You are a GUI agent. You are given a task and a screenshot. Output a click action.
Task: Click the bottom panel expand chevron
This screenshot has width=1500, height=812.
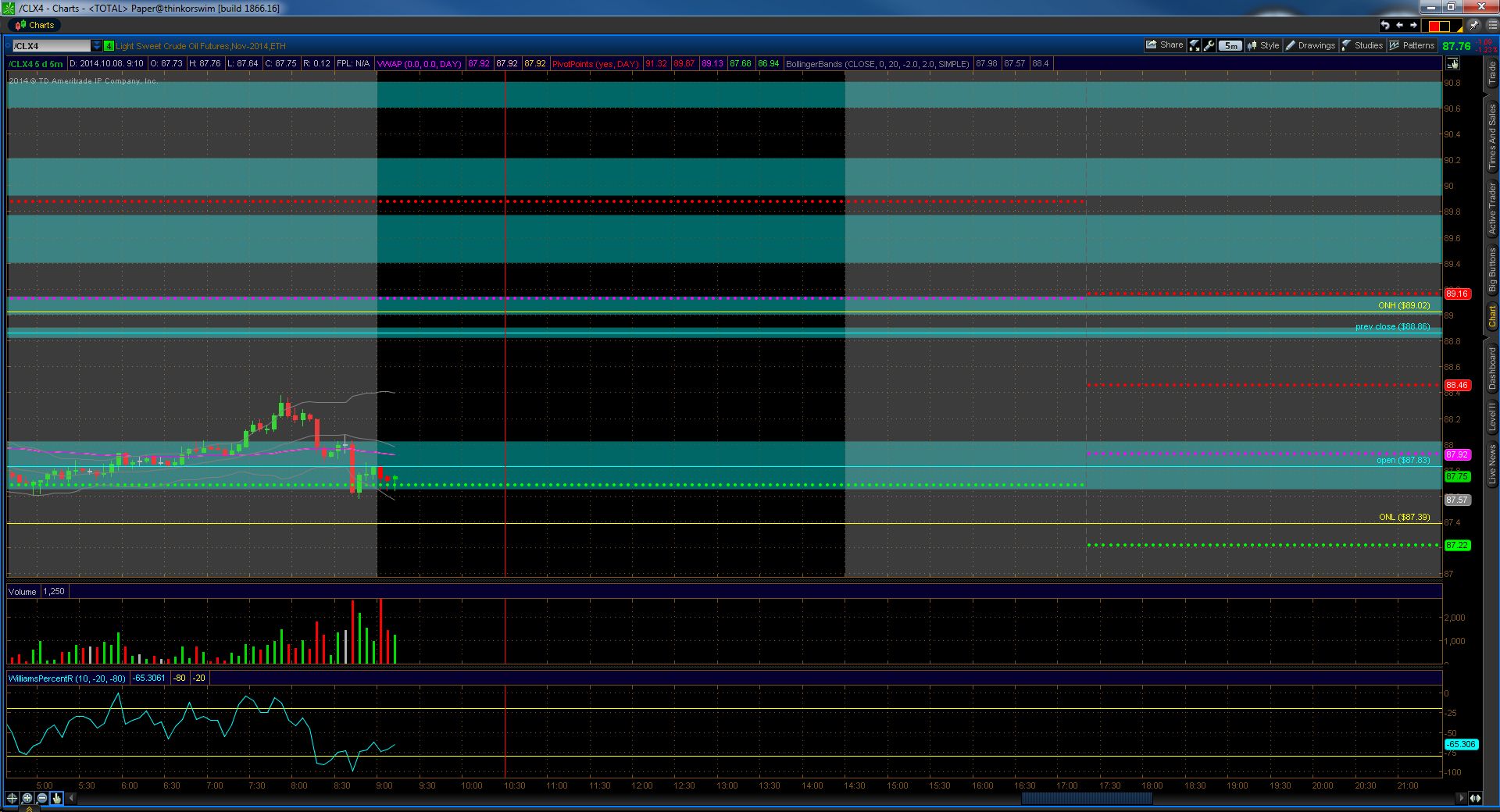(28, 809)
